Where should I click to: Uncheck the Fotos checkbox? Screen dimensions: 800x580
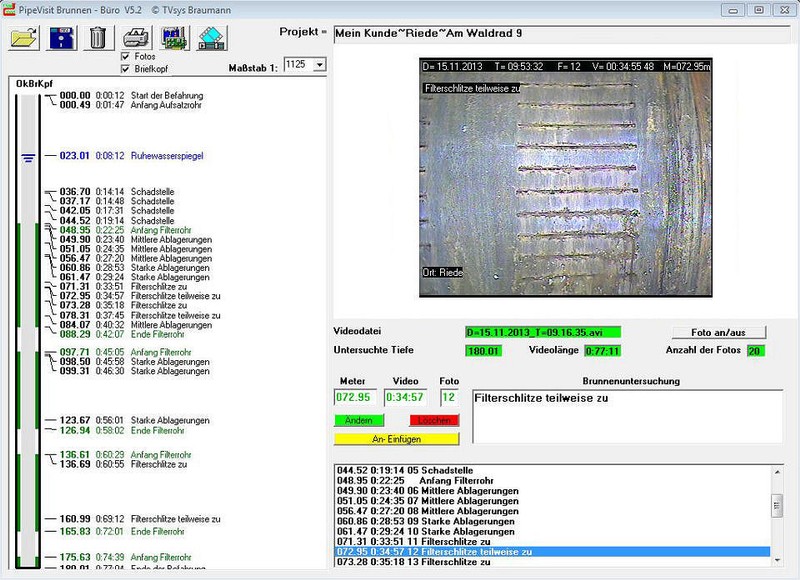click(126, 57)
